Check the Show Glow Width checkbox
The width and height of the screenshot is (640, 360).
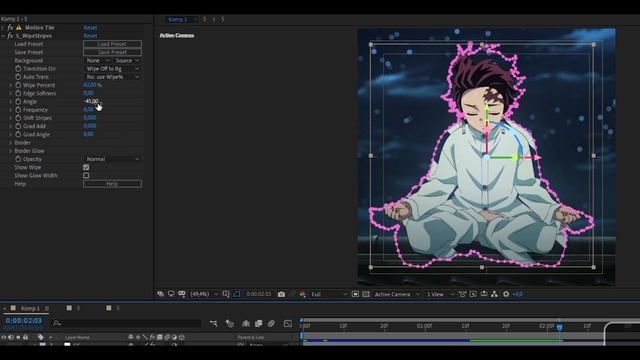point(86,176)
